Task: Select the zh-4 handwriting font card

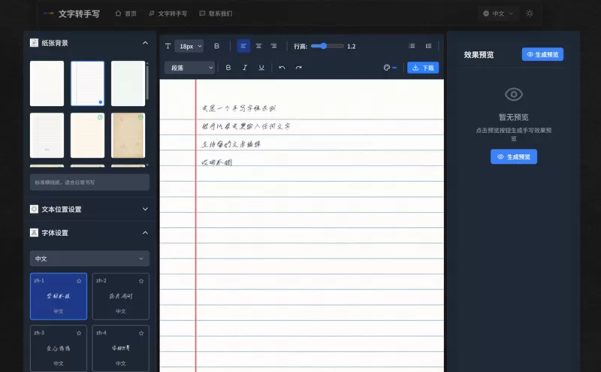Action: coord(121,349)
